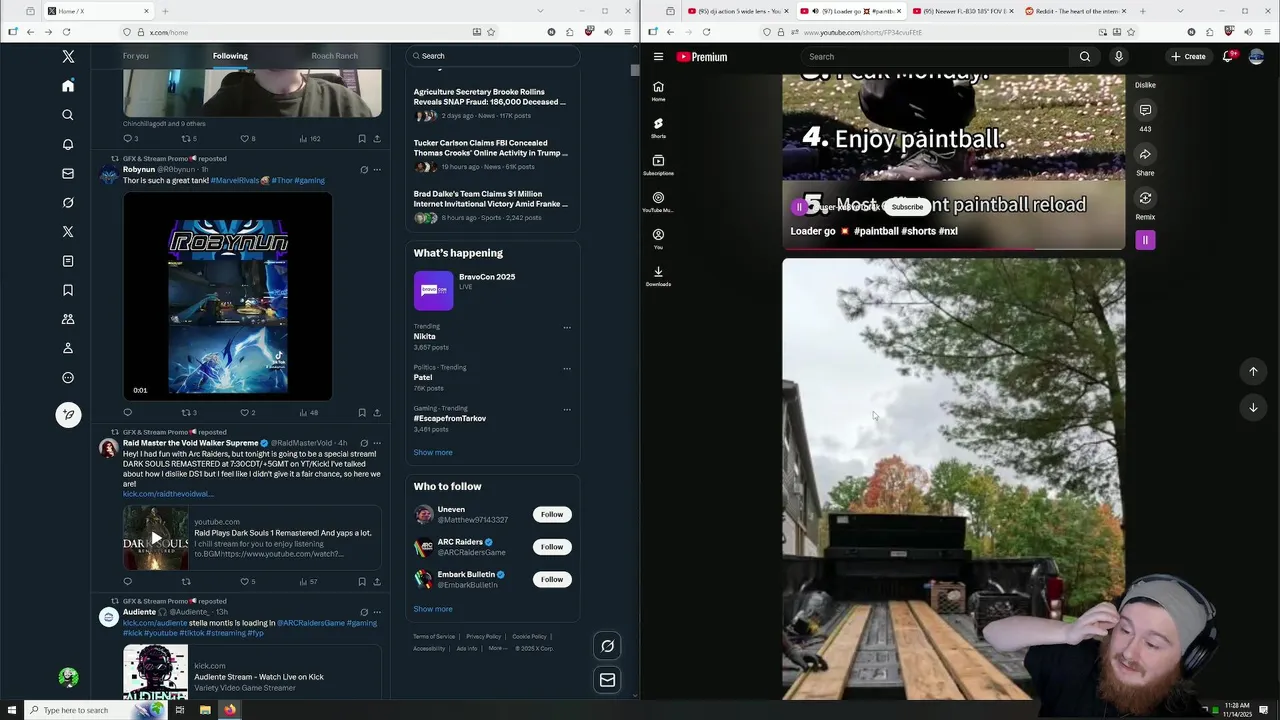The height and width of the screenshot is (720, 1280).
Task: Open Notifications bell in X sidebar
Action: 68,144
